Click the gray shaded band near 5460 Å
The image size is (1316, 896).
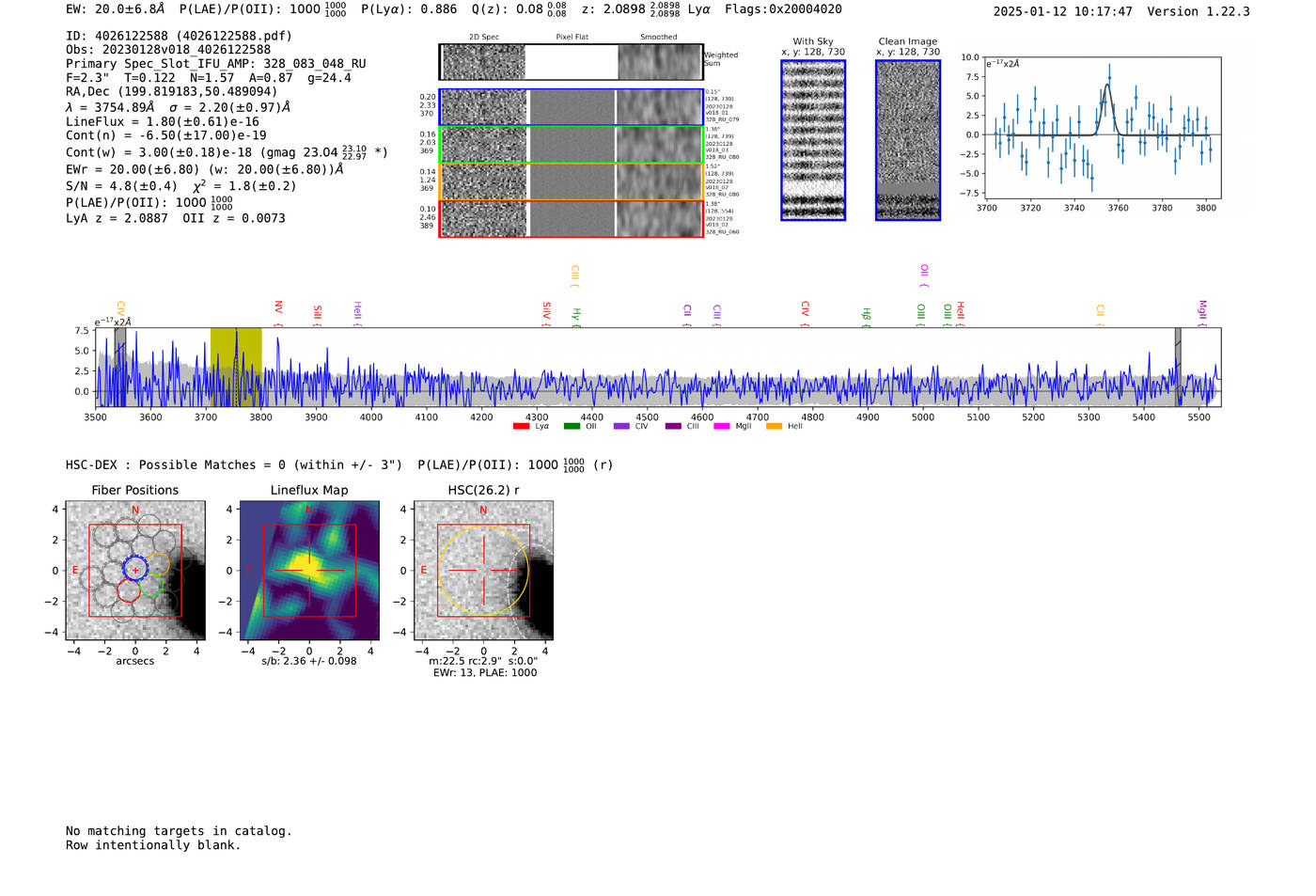click(x=1178, y=367)
